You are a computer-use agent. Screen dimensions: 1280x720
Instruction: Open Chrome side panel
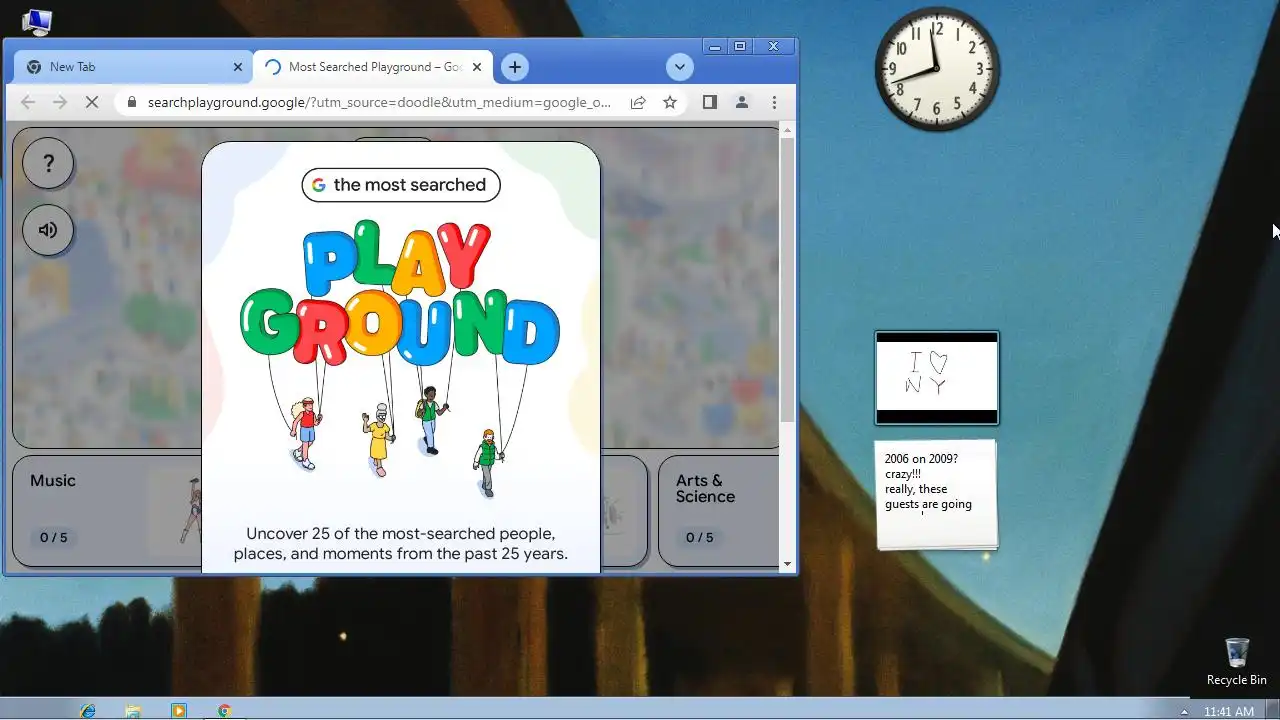pos(710,102)
